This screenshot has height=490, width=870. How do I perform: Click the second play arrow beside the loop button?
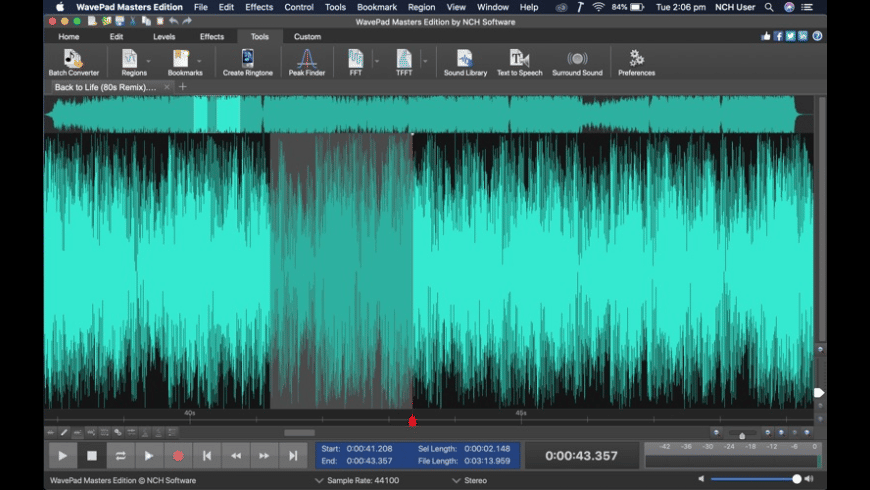pyautogui.click(x=149, y=456)
